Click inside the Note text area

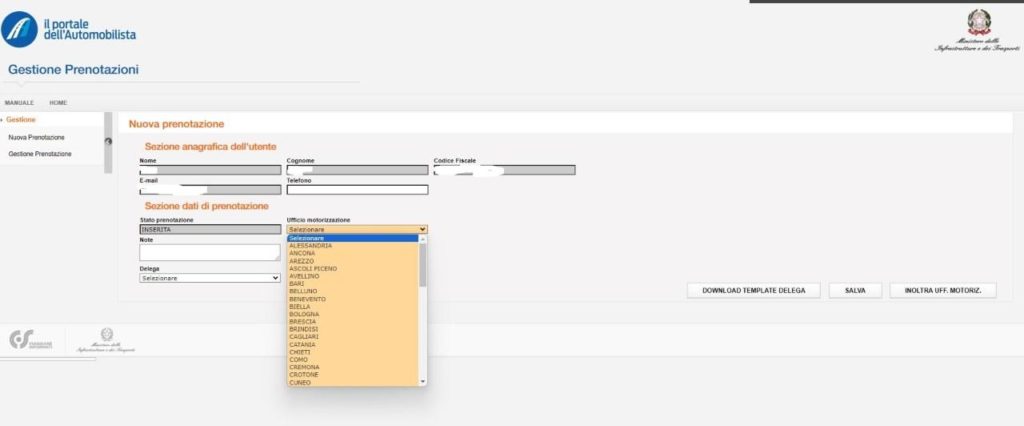[x=210, y=253]
